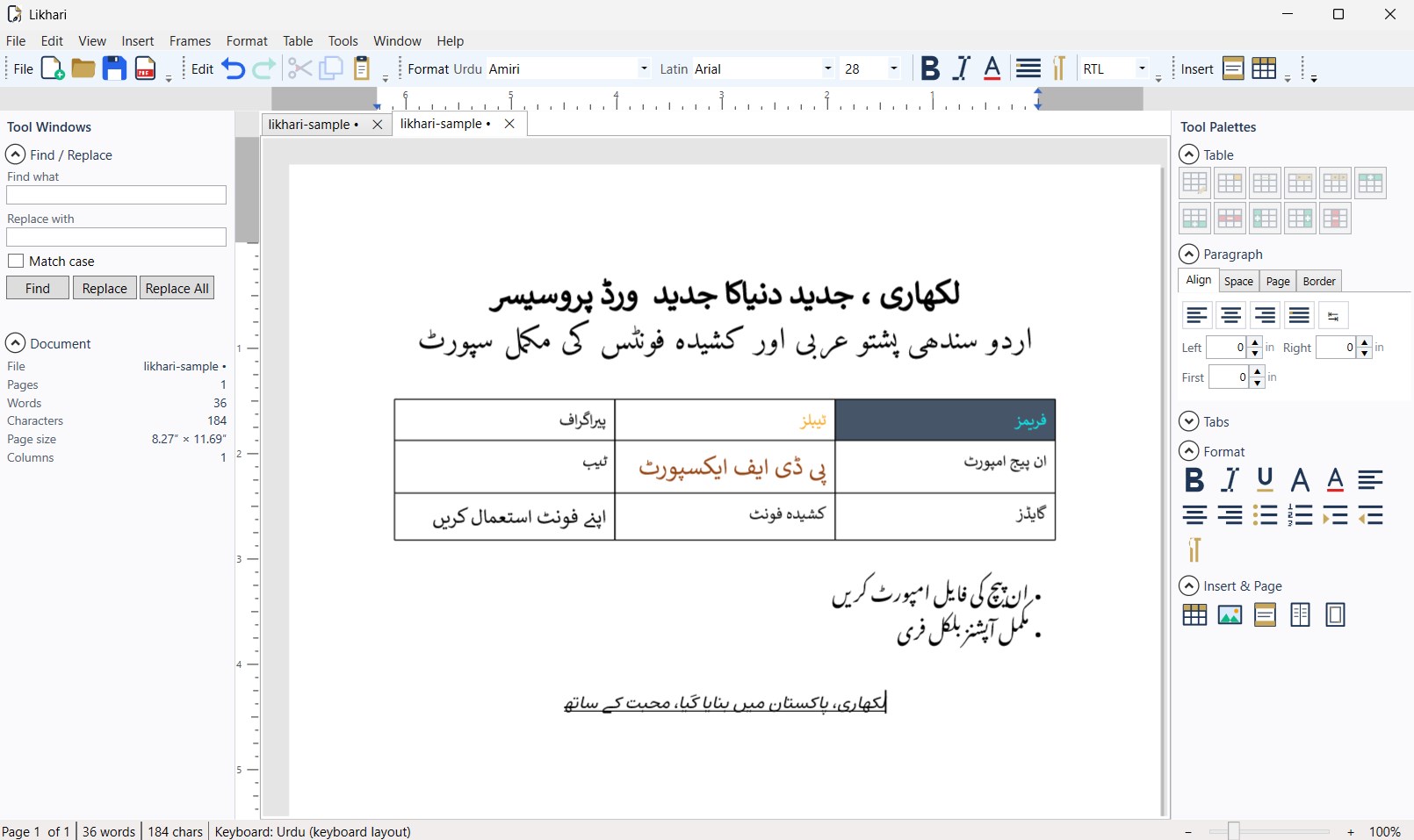Open page setup icon in Insert & Page
Viewport: 1414px width, 840px height.
[1335, 614]
